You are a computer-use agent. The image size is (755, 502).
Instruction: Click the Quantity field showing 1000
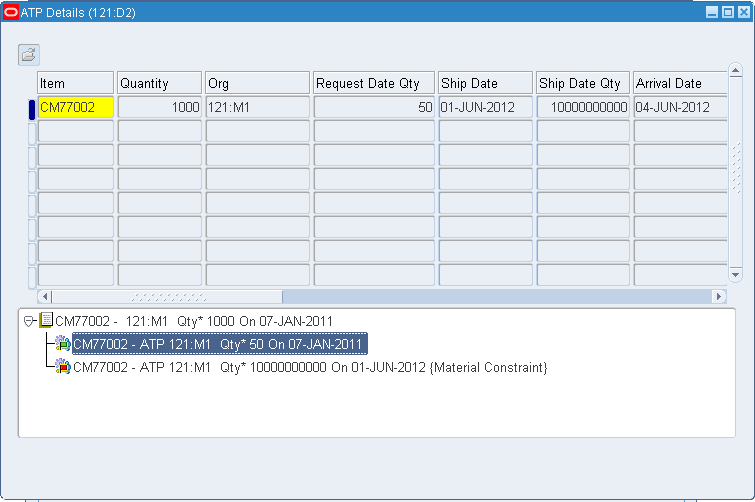click(159, 107)
